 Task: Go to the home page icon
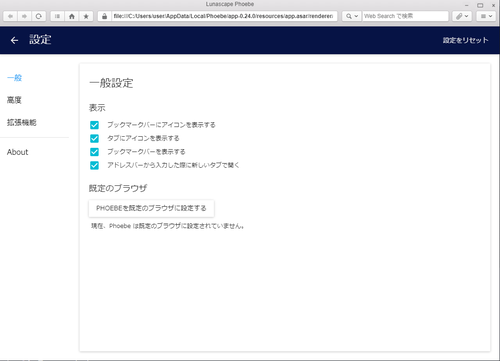tap(72, 16)
